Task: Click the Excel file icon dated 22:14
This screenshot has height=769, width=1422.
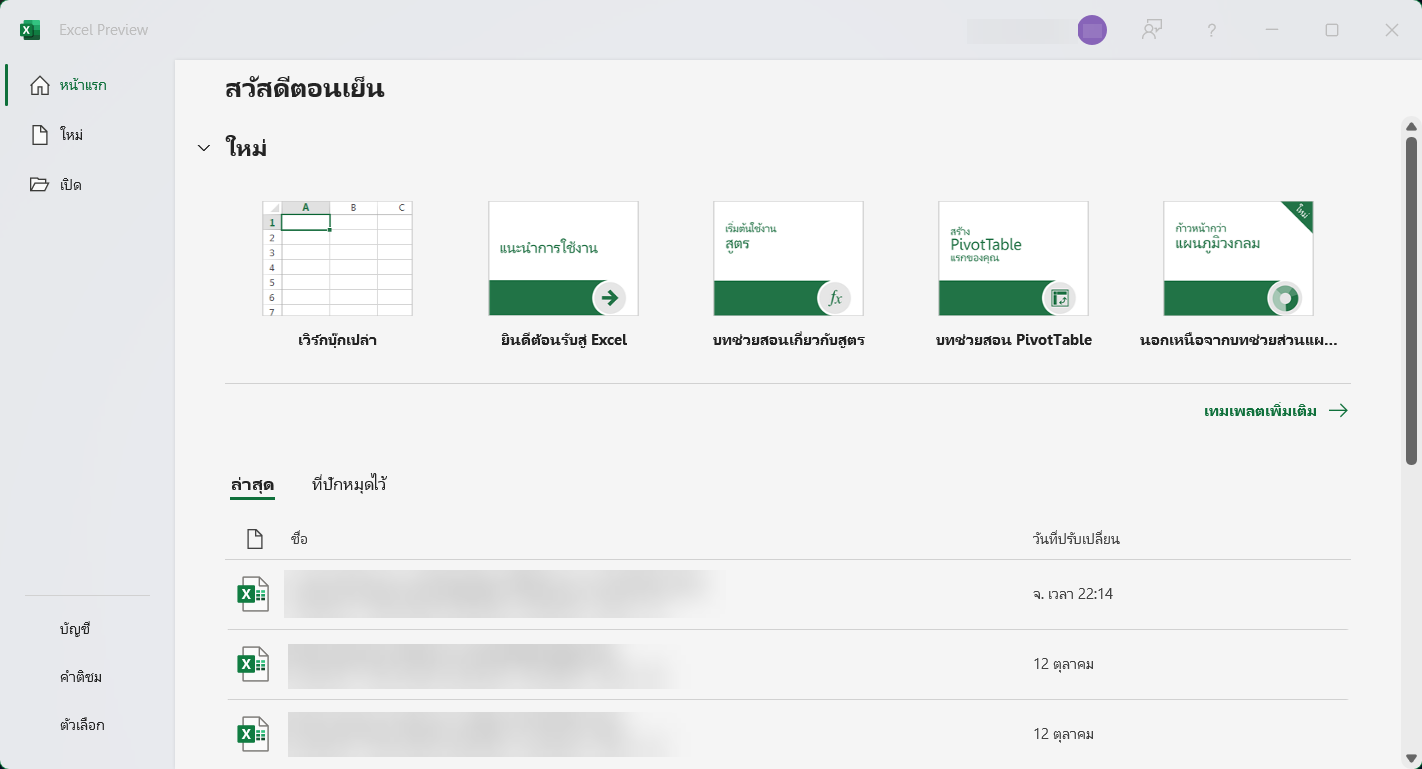Action: pyautogui.click(x=253, y=594)
